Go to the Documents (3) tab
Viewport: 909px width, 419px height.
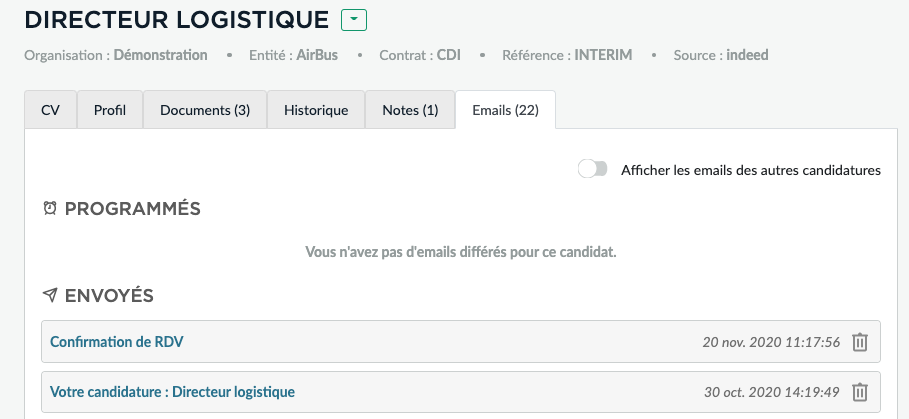pyautogui.click(x=205, y=110)
